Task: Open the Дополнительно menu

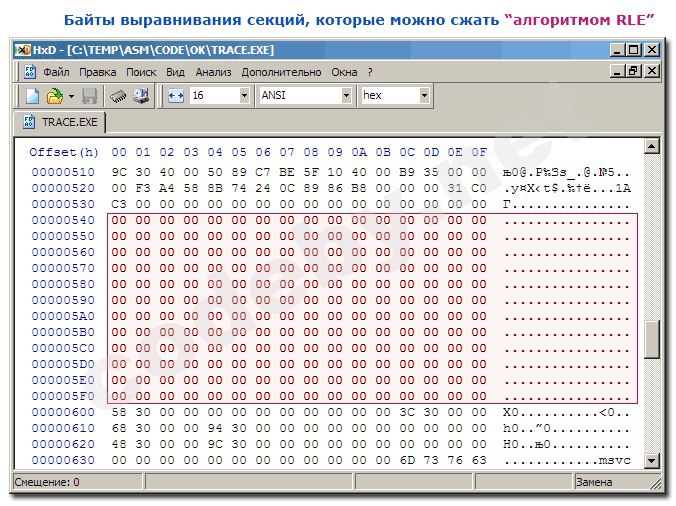Action: tap(281, 72)
